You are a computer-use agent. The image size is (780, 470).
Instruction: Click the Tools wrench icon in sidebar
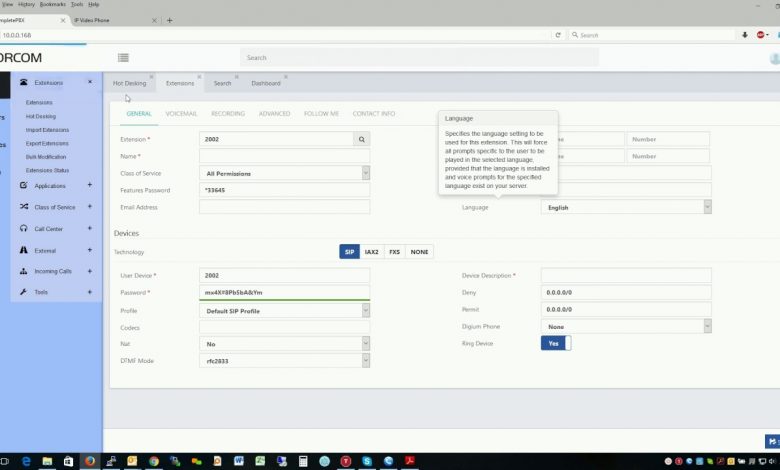point(24,292)
